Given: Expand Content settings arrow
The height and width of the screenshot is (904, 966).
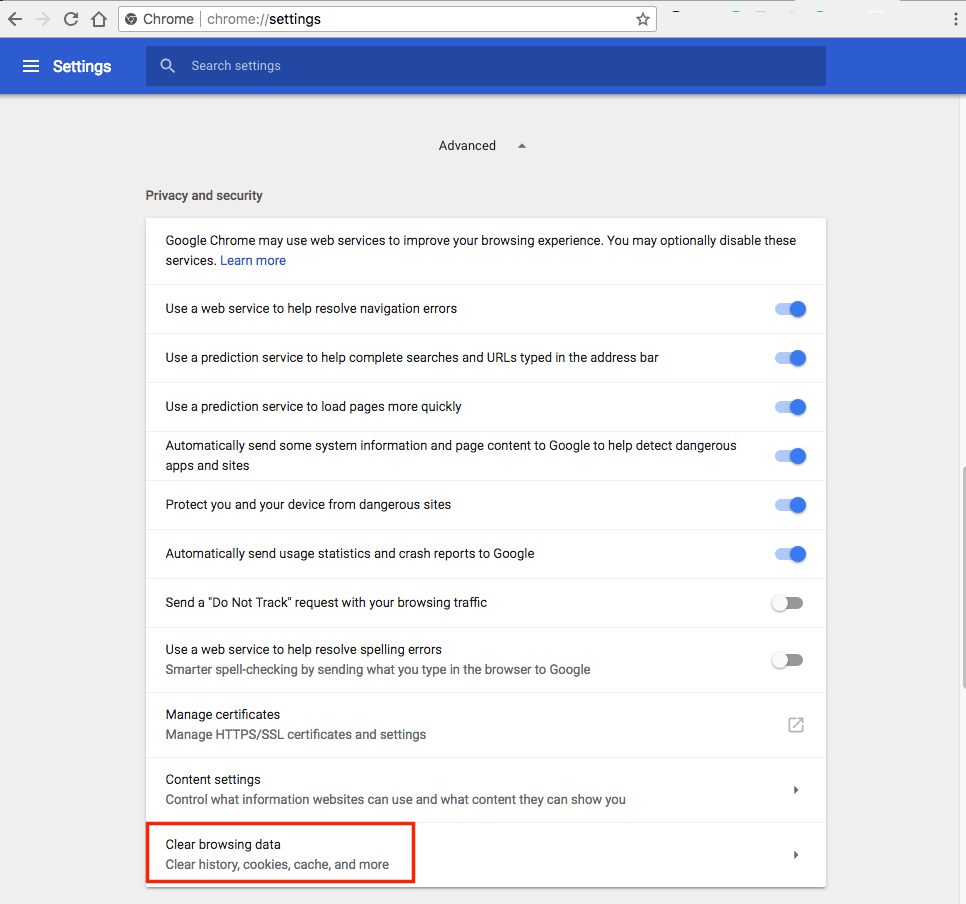Looking at the screenshot, I should click(796, 790).
